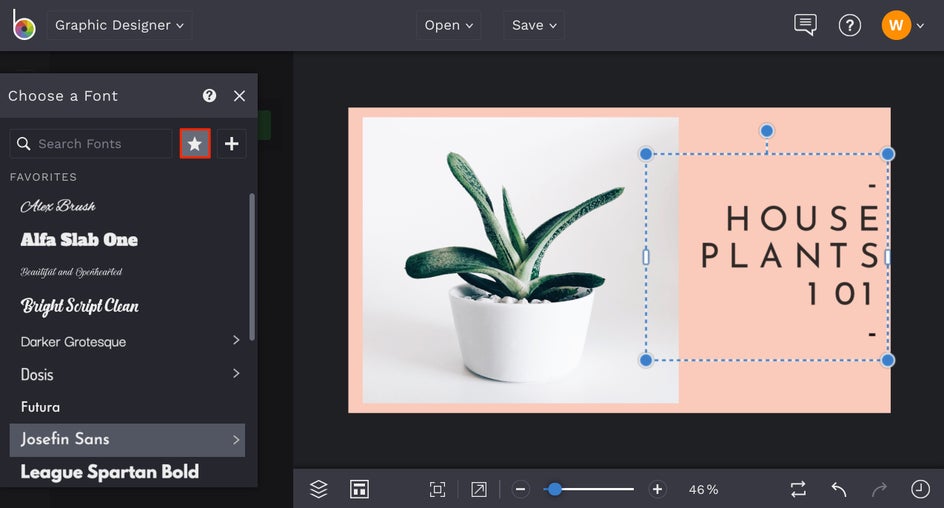Viewport: 944px width, 508px height.
Task: Select the Alfa Slab One font
Action: point(80,240)
